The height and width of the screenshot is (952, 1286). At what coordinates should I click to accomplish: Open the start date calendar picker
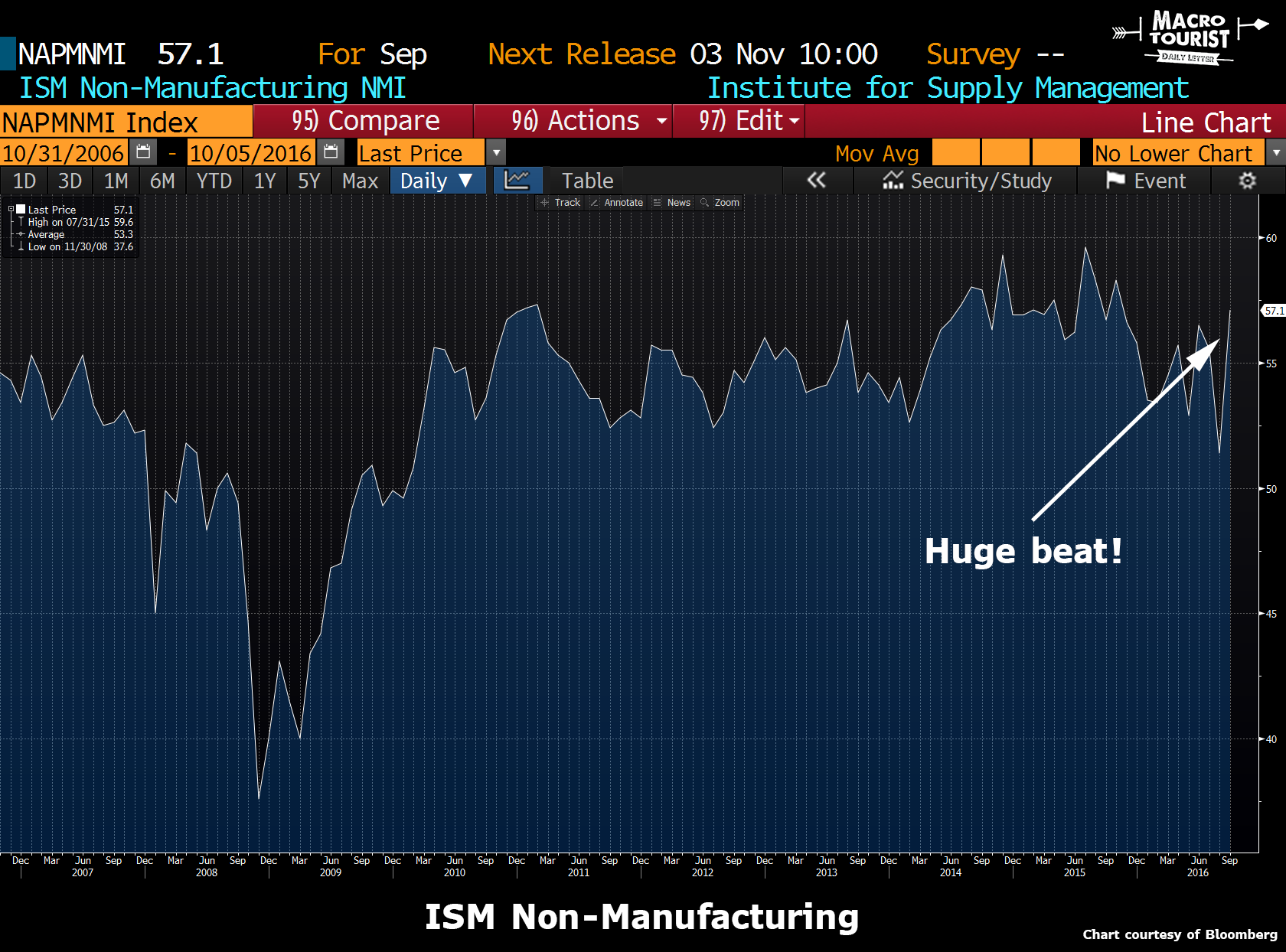143,152
